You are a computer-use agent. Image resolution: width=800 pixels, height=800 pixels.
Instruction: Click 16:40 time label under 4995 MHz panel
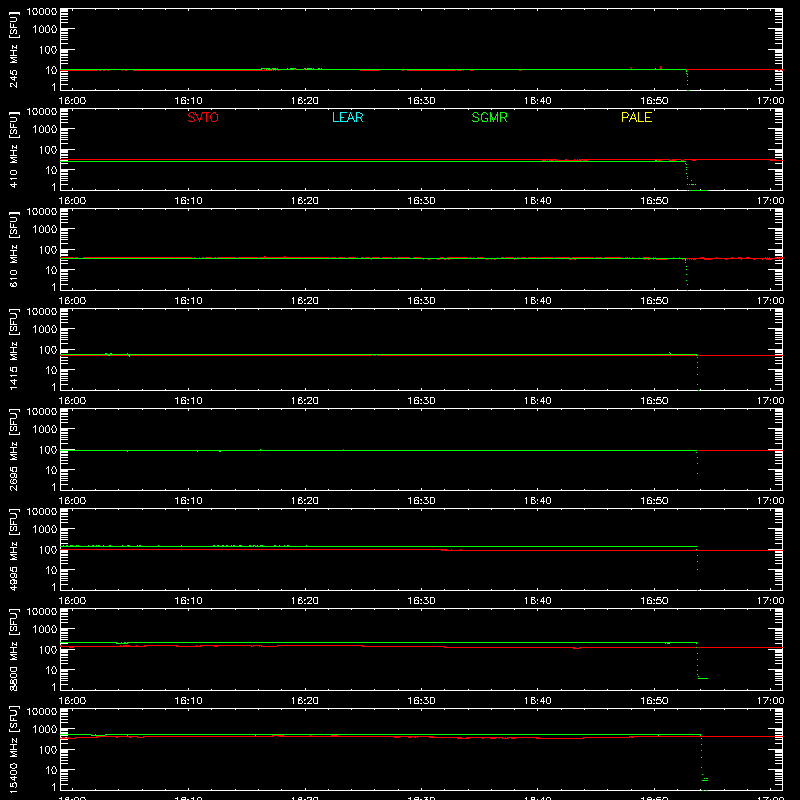click(538, 601)
